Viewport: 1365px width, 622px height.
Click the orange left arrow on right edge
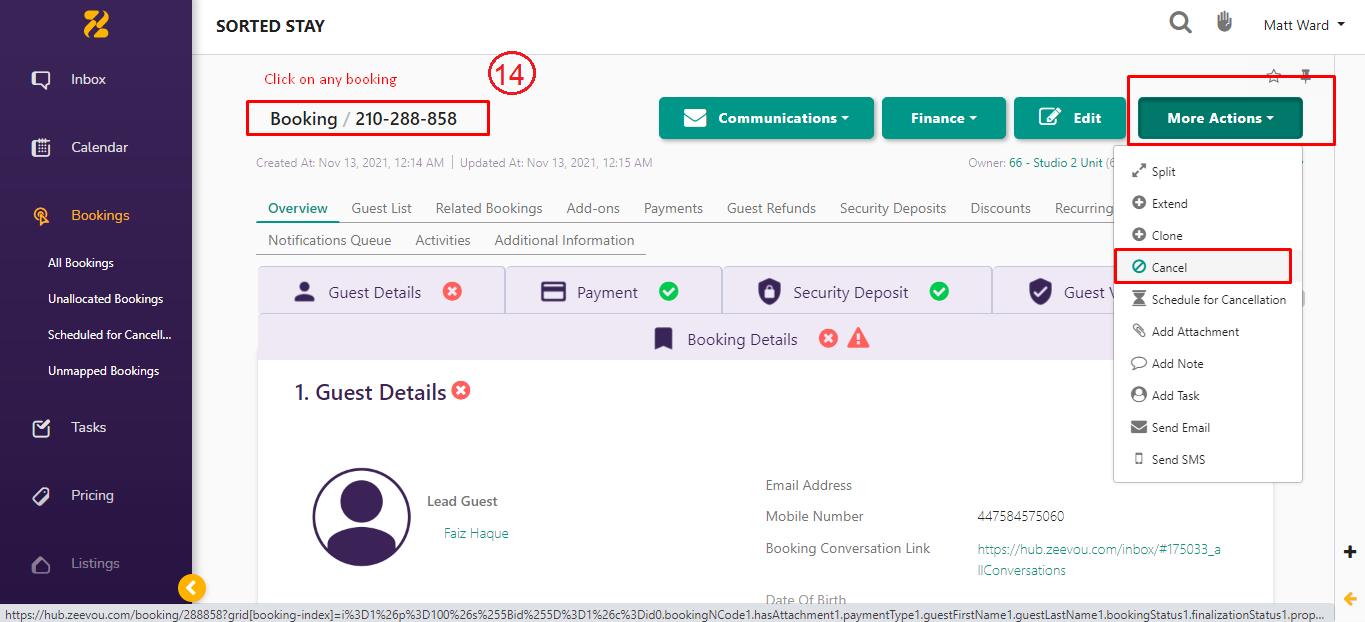1350,599
